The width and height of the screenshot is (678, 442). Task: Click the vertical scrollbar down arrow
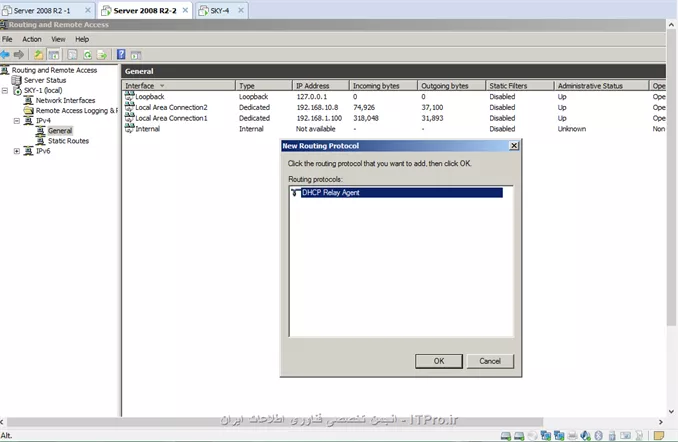(671, 412)
